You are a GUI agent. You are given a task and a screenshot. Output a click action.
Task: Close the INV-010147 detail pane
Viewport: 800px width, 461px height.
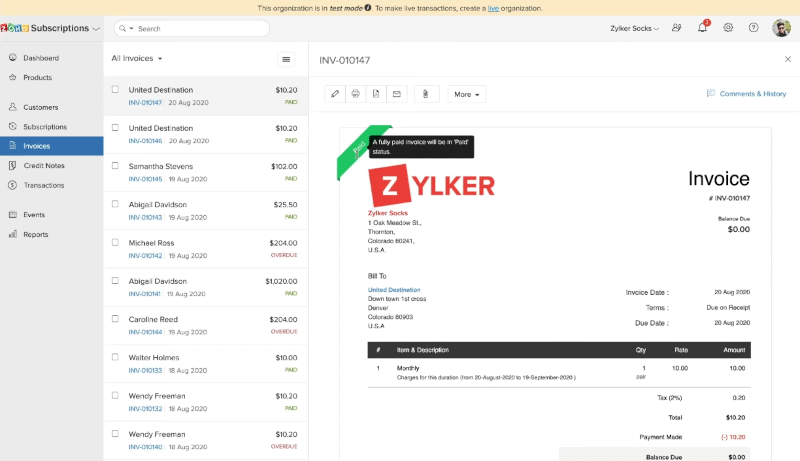coord(788,59)
